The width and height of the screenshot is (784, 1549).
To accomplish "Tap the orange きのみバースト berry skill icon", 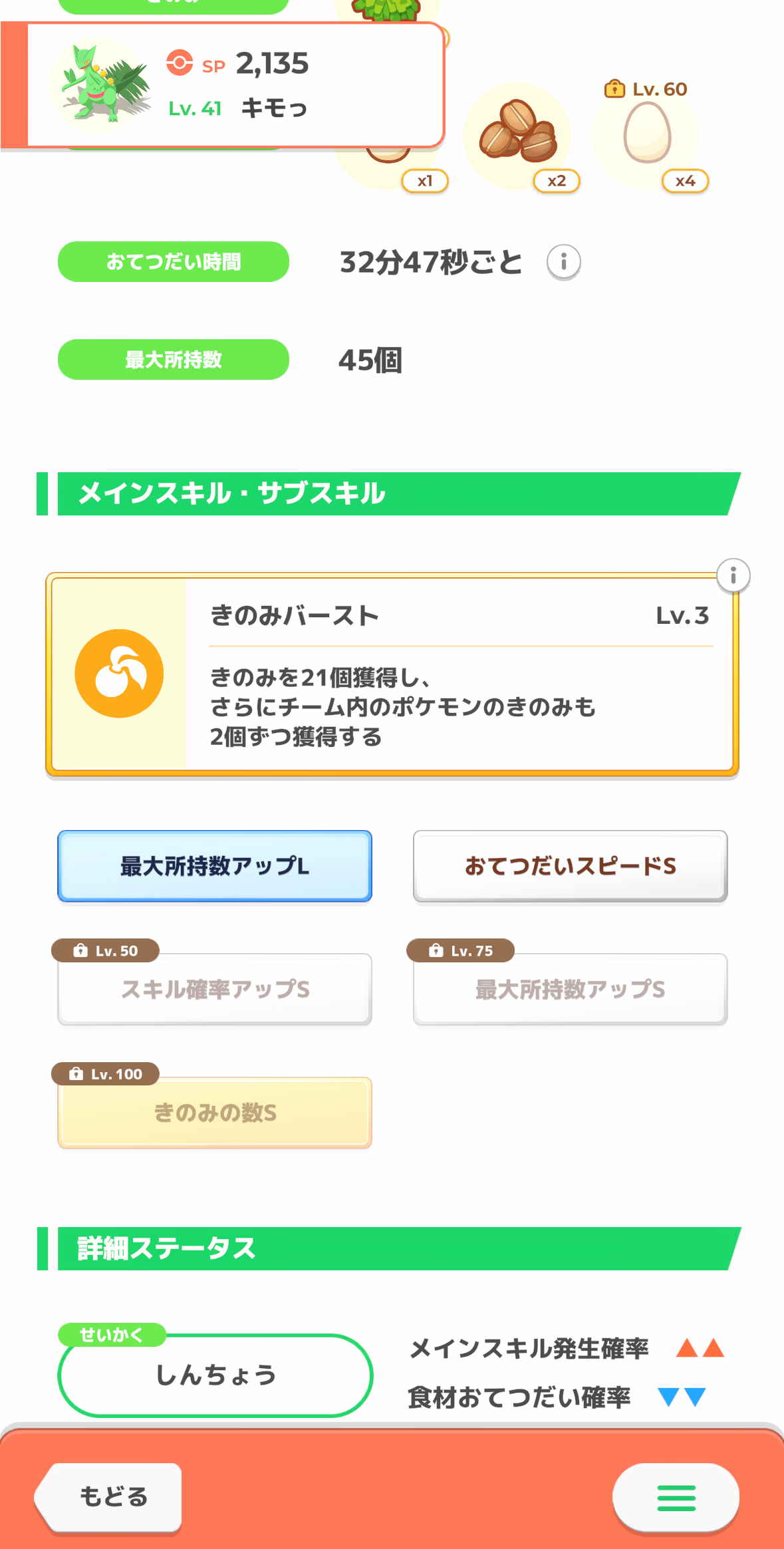I will pos(119,673).
